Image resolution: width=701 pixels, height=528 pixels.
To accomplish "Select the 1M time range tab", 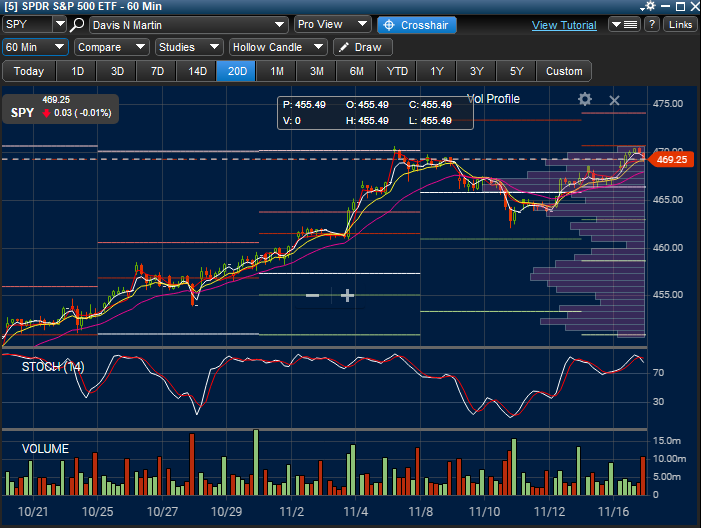I will 277,71.
